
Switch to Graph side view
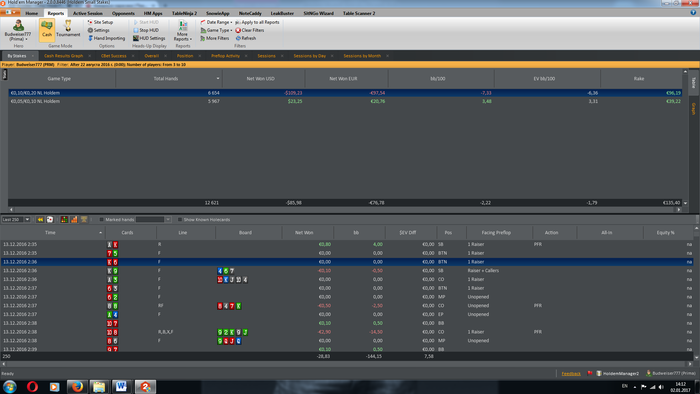coord(693,109)
